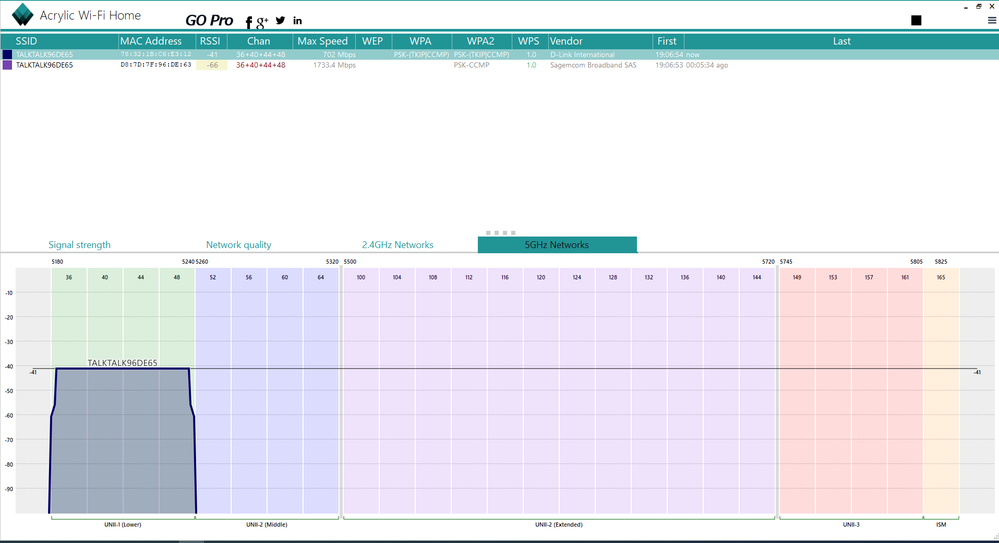Image resolution: width=999 pixels, height=543 pixels.
Task: Switch to the Network quality tab
Action: 238,245
